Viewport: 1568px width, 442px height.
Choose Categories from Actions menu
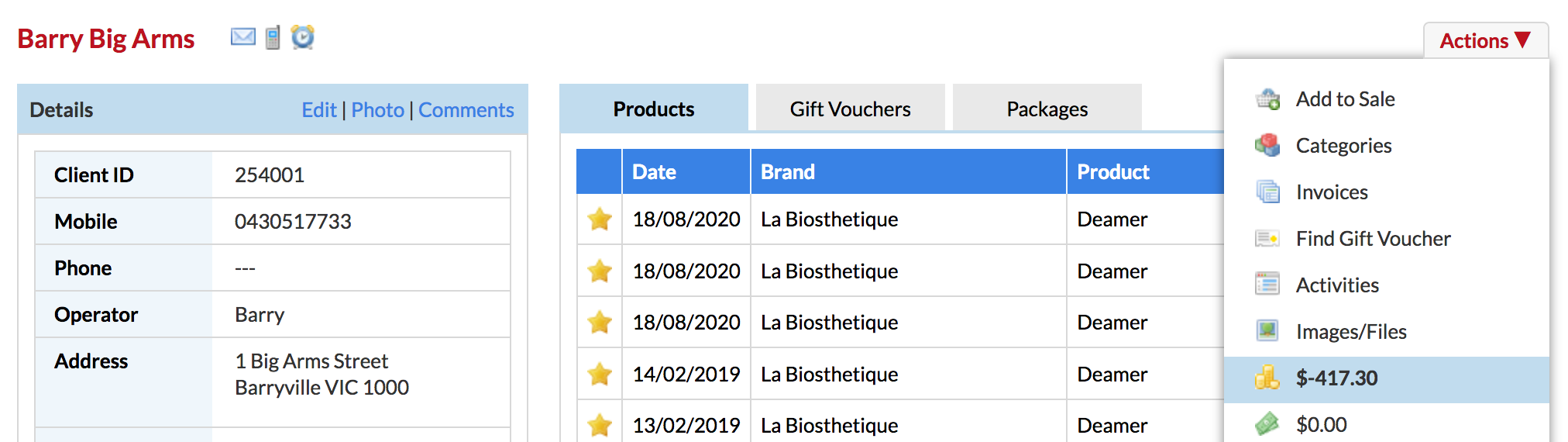pos(1387,146)
